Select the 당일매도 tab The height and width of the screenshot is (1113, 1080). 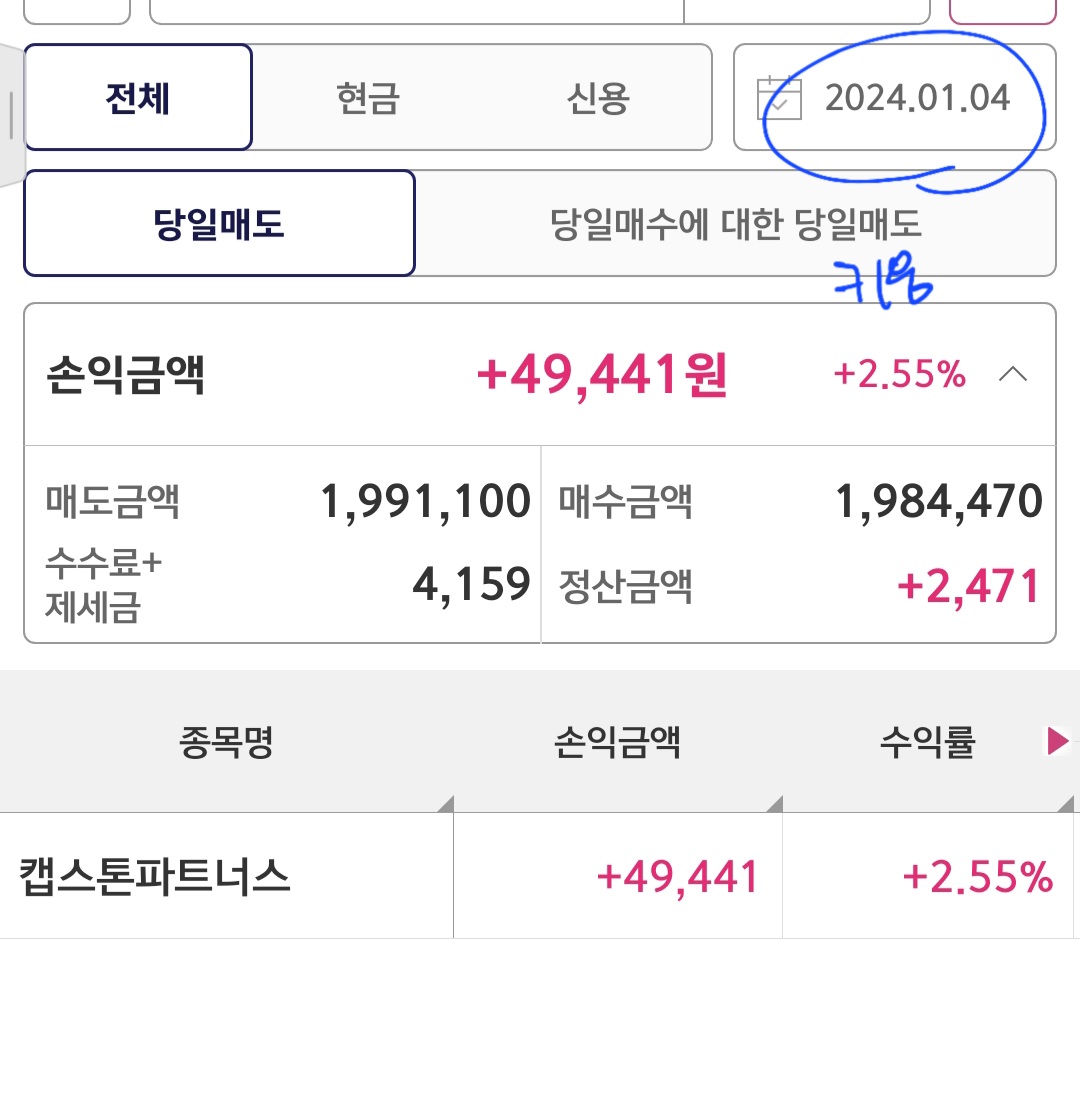(x=218, y=223)
